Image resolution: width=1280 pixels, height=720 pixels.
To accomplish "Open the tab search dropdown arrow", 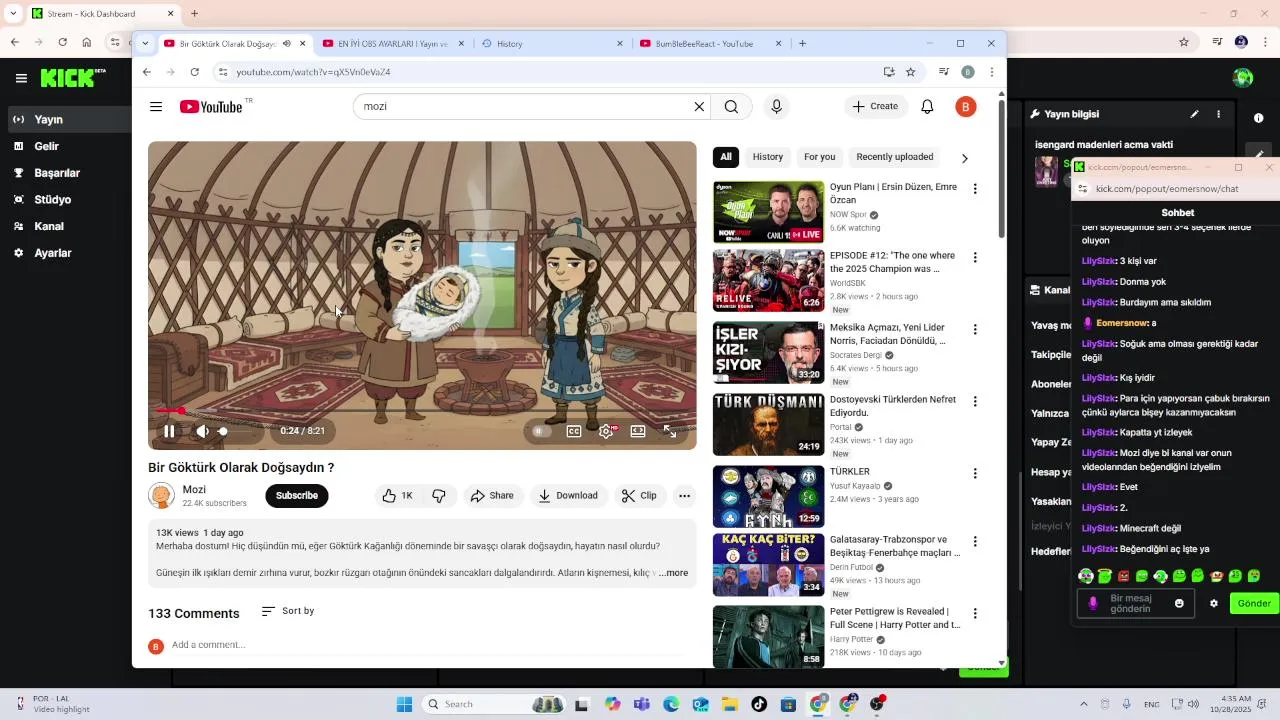I will 146,44.
